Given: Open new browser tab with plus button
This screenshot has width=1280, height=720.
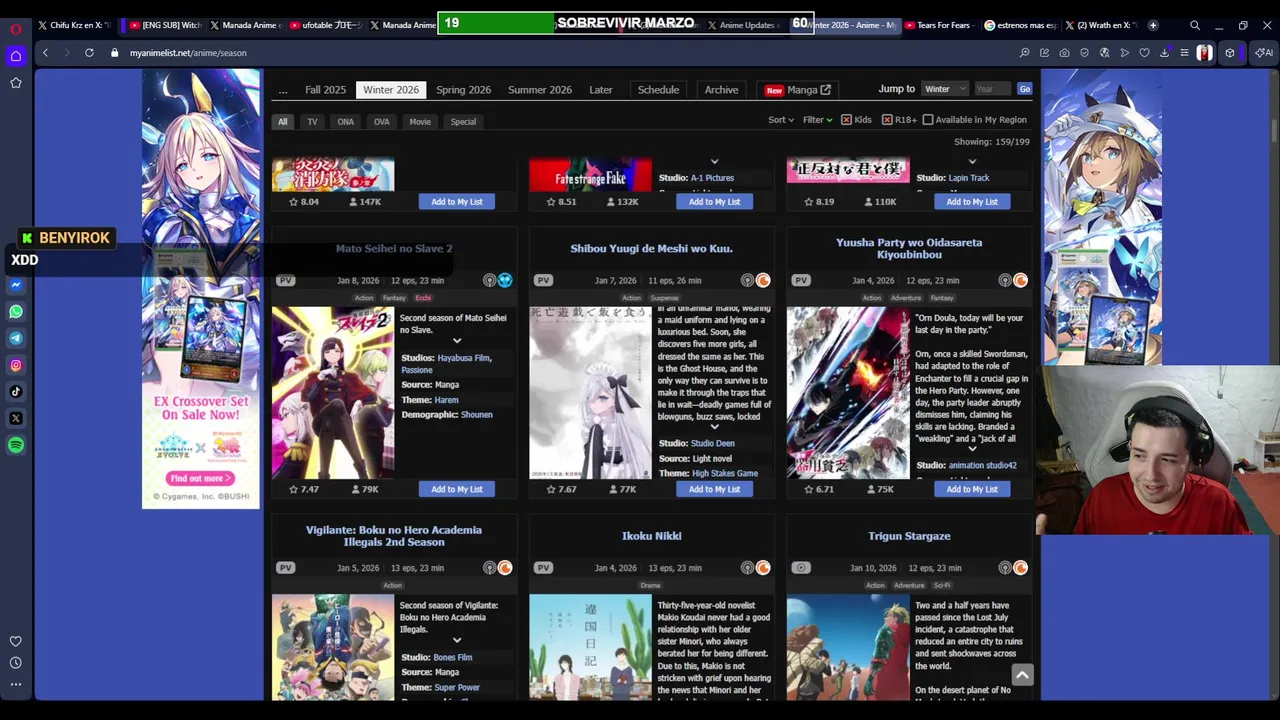Looking at the screenshot, I should pos(1153,25).
